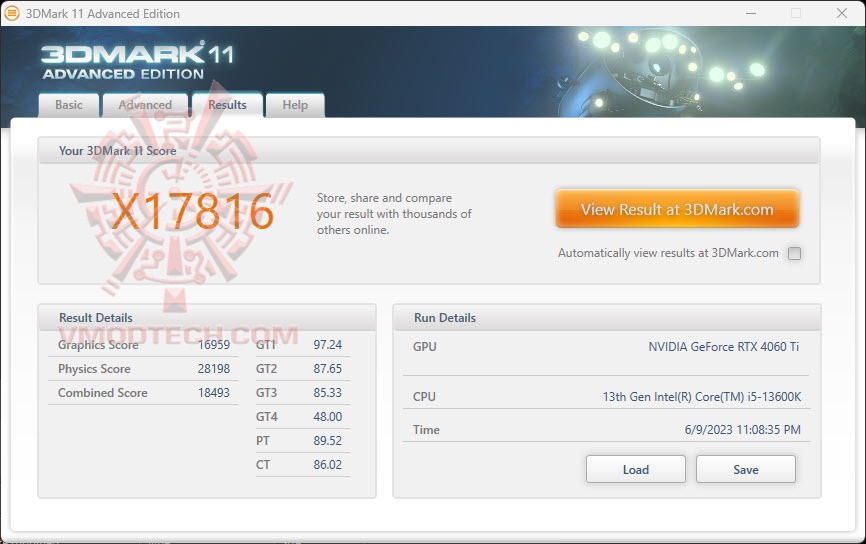866x544 pixels.
Task: Click the Combined Score label
Action: (102, 393)
